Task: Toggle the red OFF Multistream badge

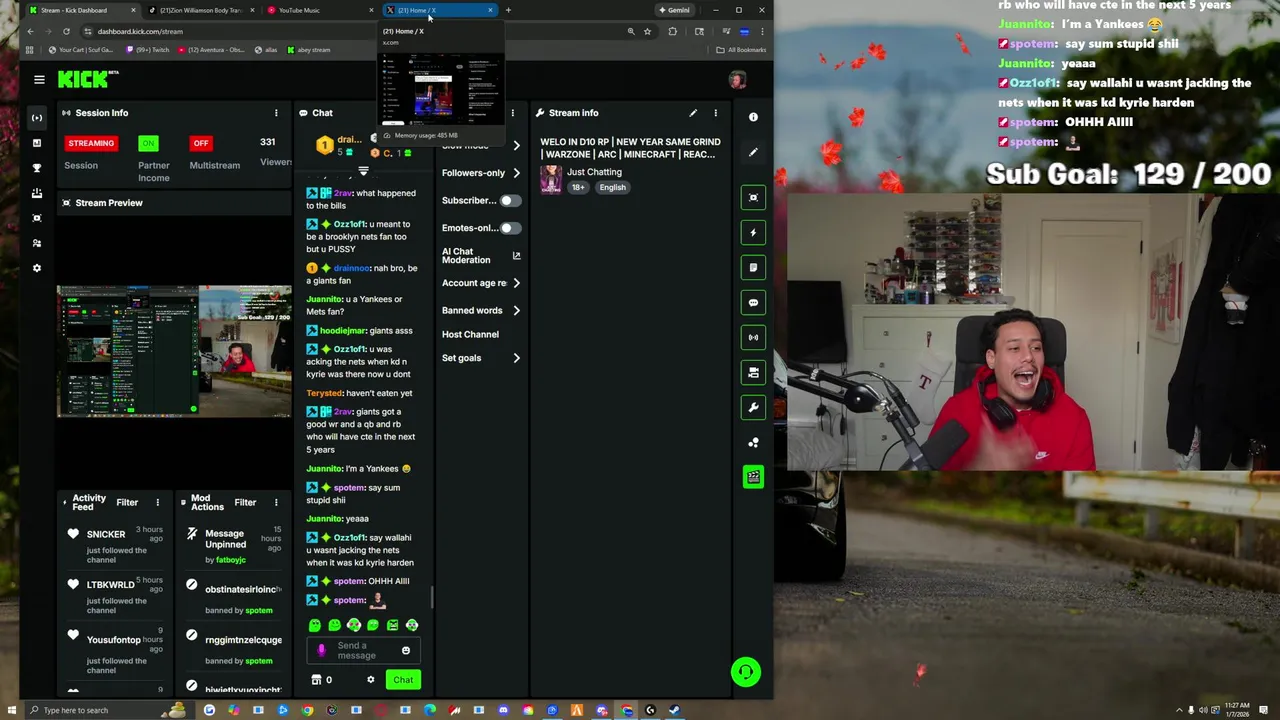Action: tap(201, 143)
